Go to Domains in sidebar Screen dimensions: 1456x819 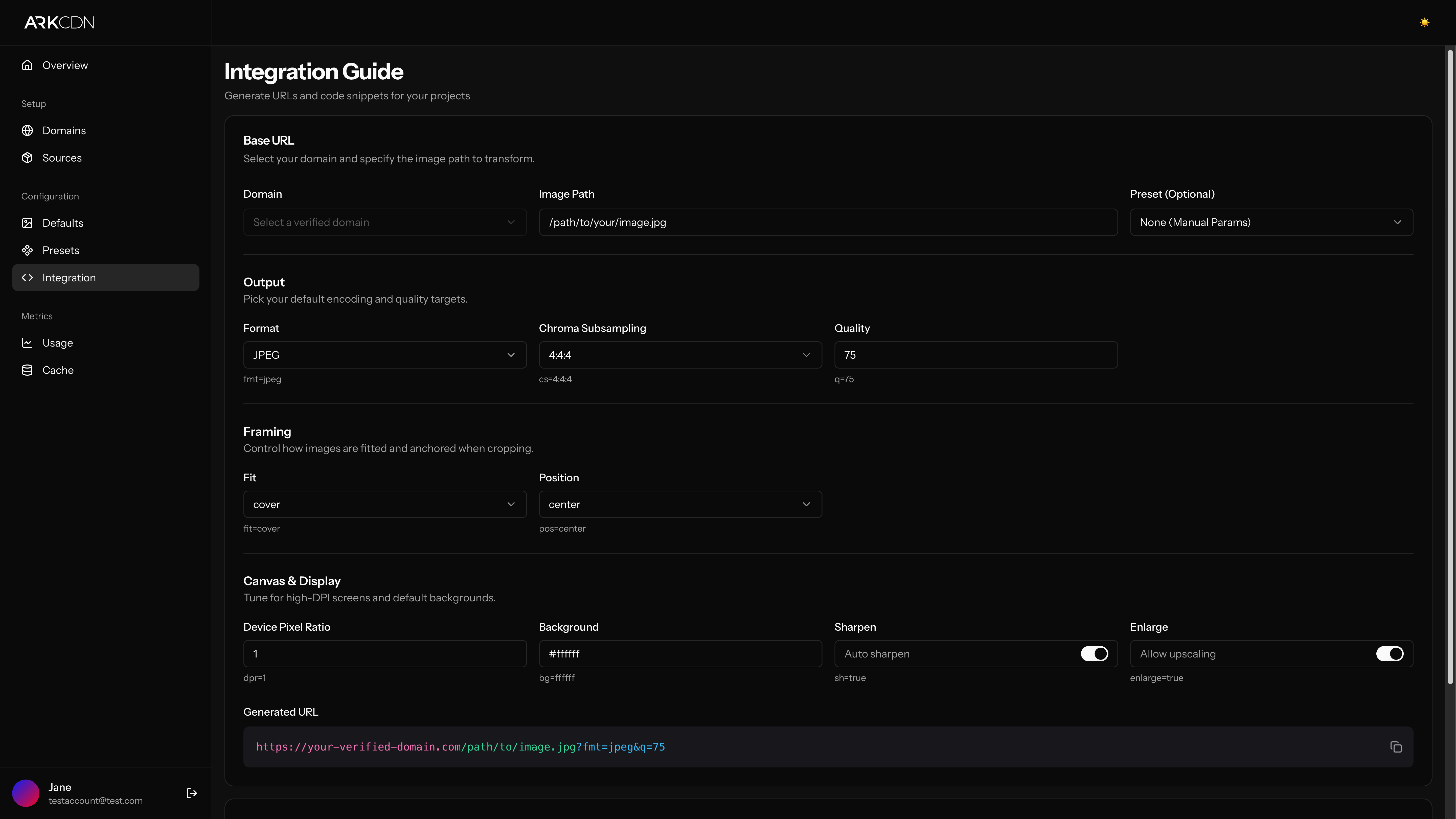(106, 131)
